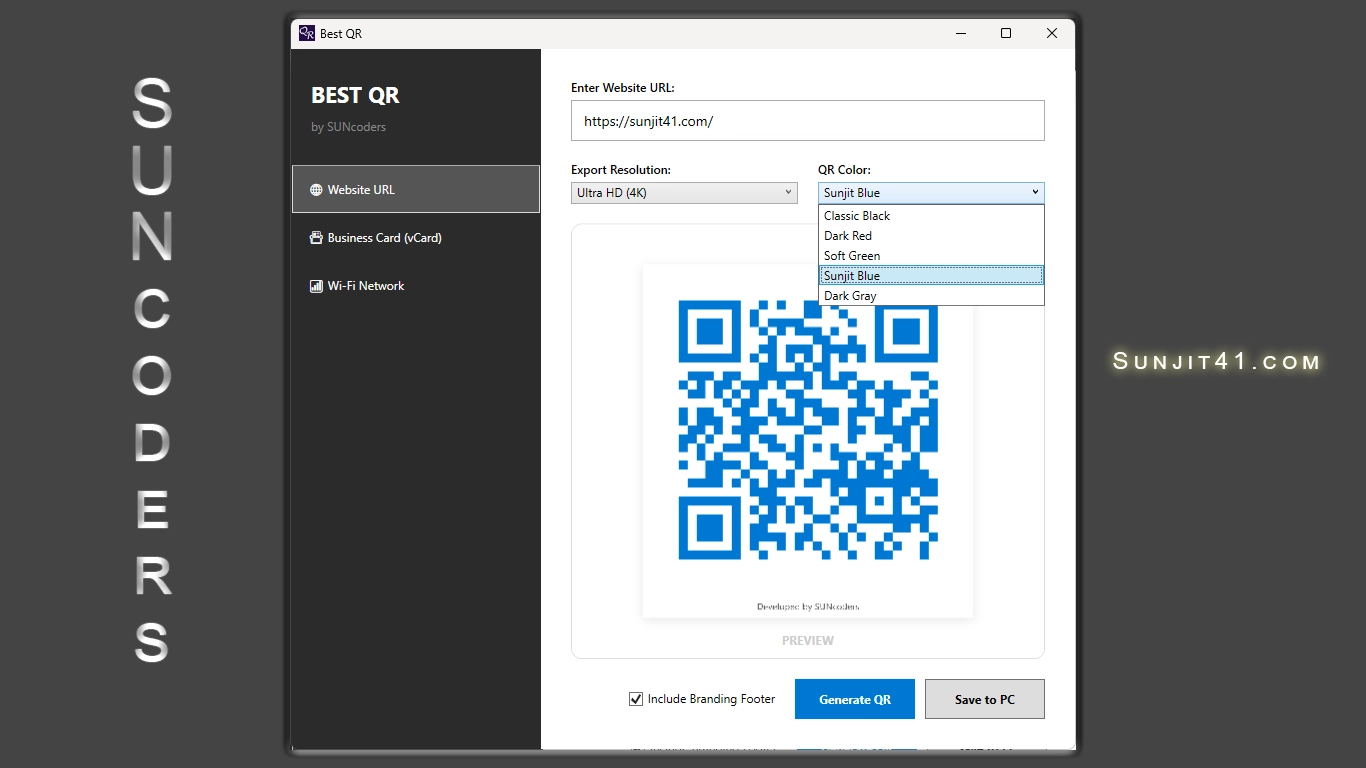
Task: Maximize the Best QR window
Action: (1006, 33)
